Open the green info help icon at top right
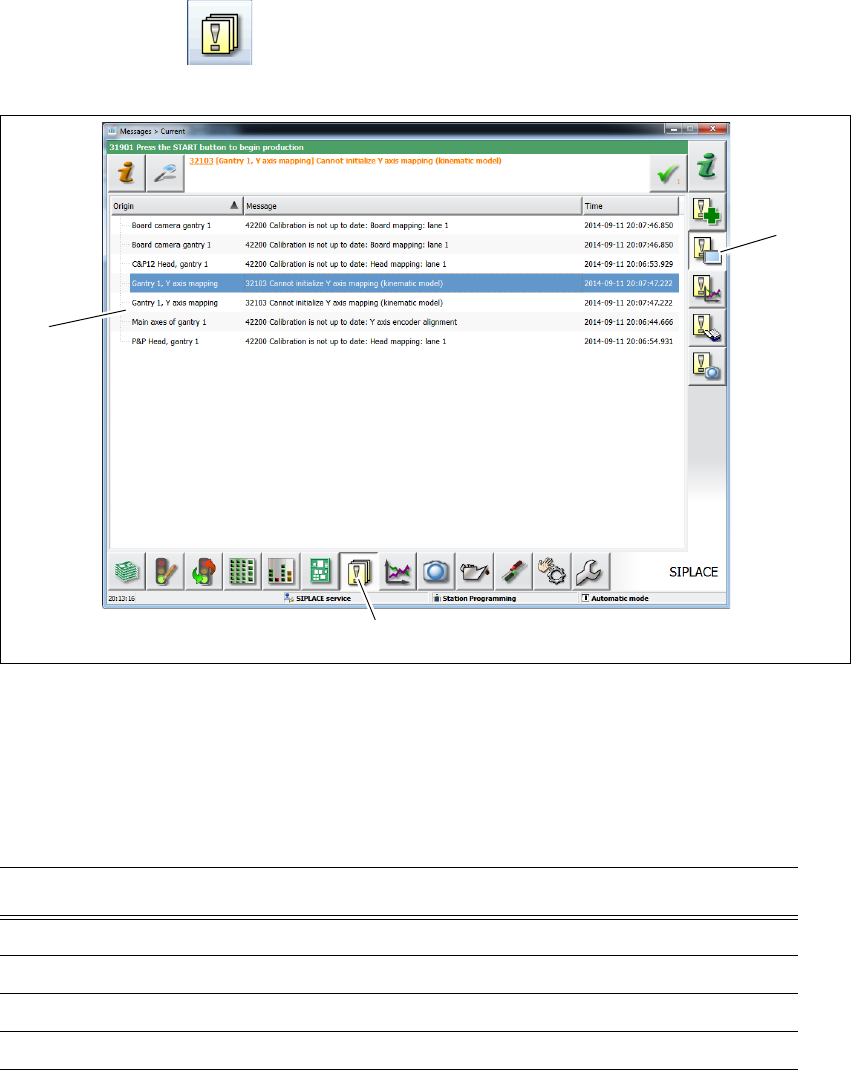Image resolution: width=851 pixels, height=1070 pixels. coord(707,167)
